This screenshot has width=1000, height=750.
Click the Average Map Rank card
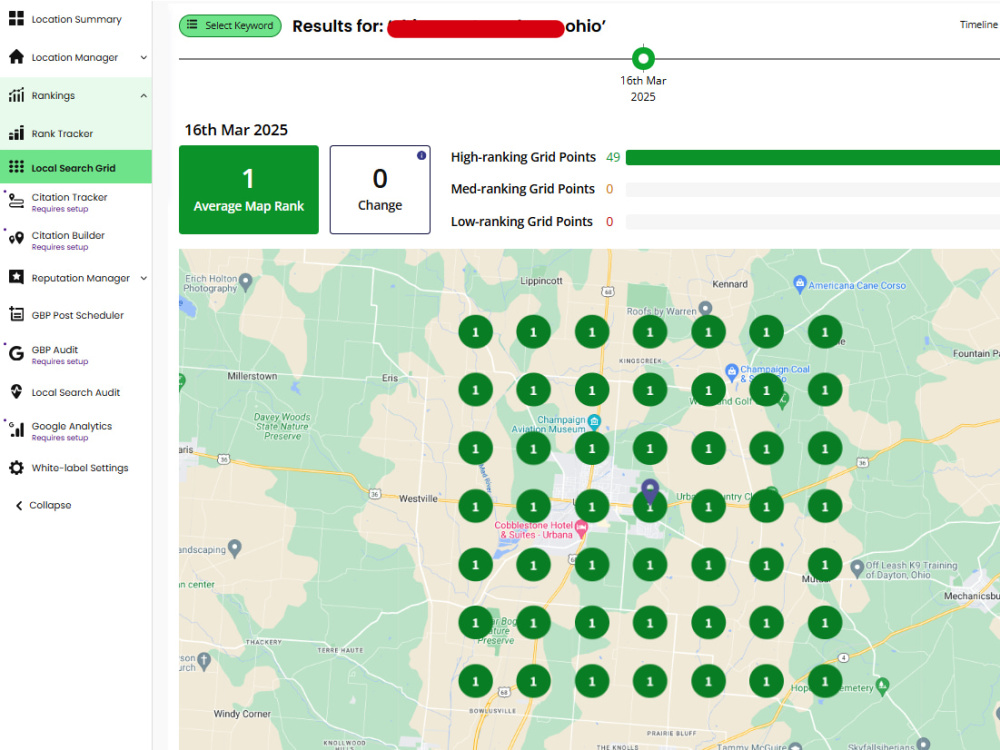(x=249, y=189)
